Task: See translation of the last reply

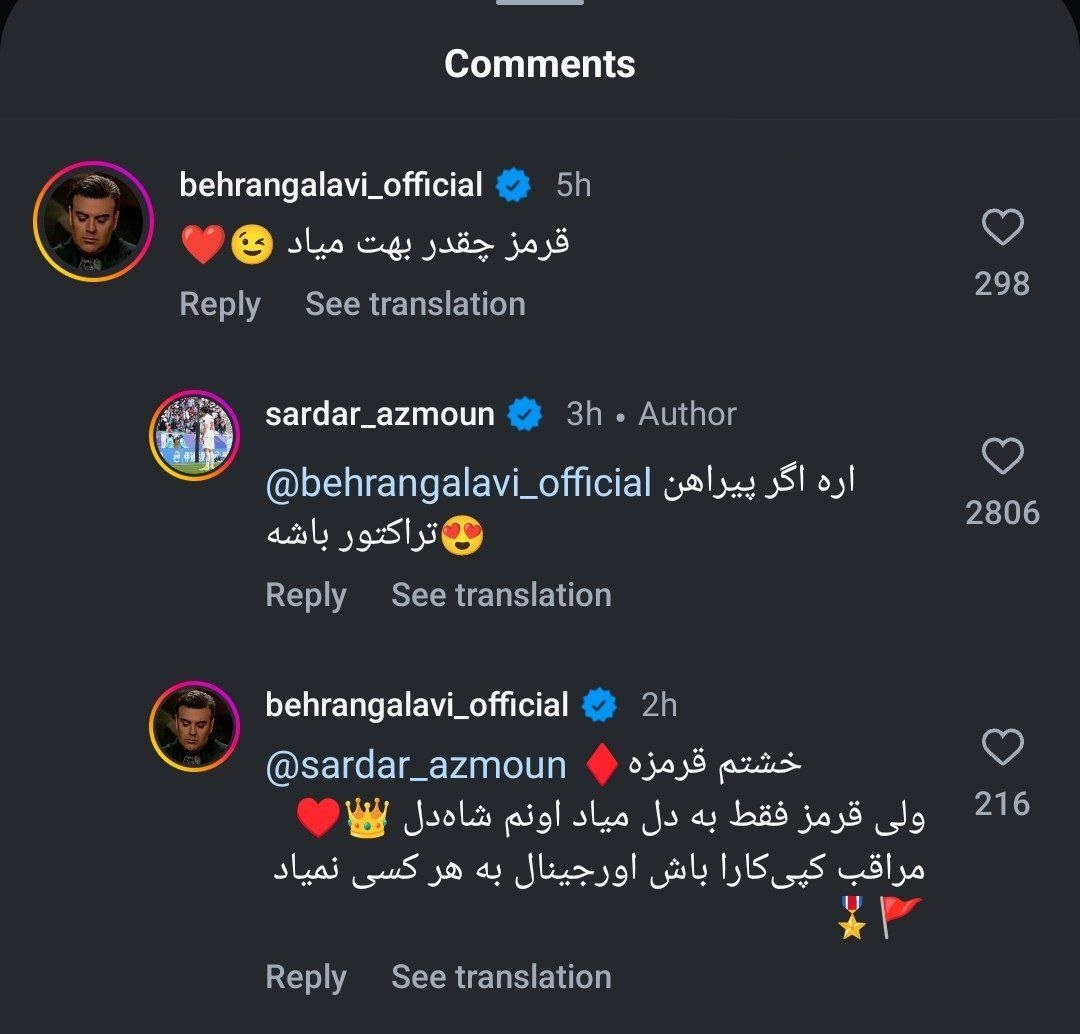Action: point(501,977)
